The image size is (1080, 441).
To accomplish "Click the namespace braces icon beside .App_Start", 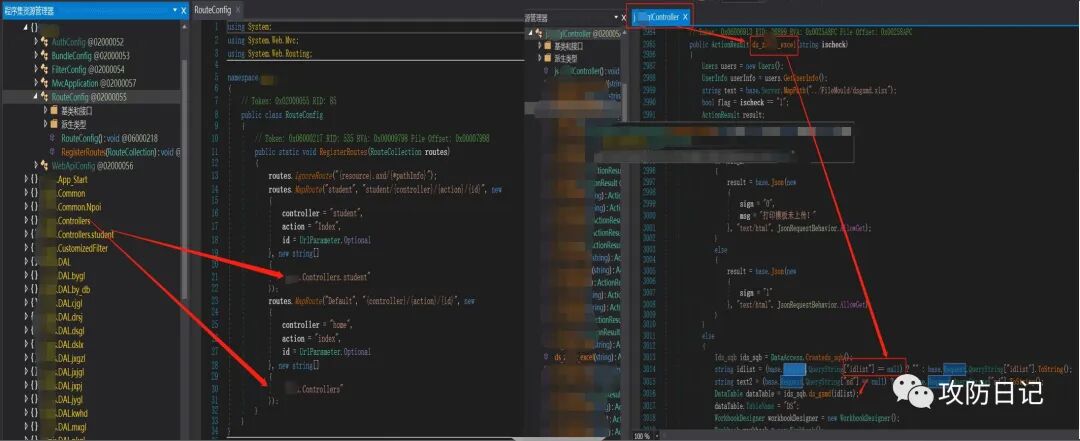I will click(34, 180).
